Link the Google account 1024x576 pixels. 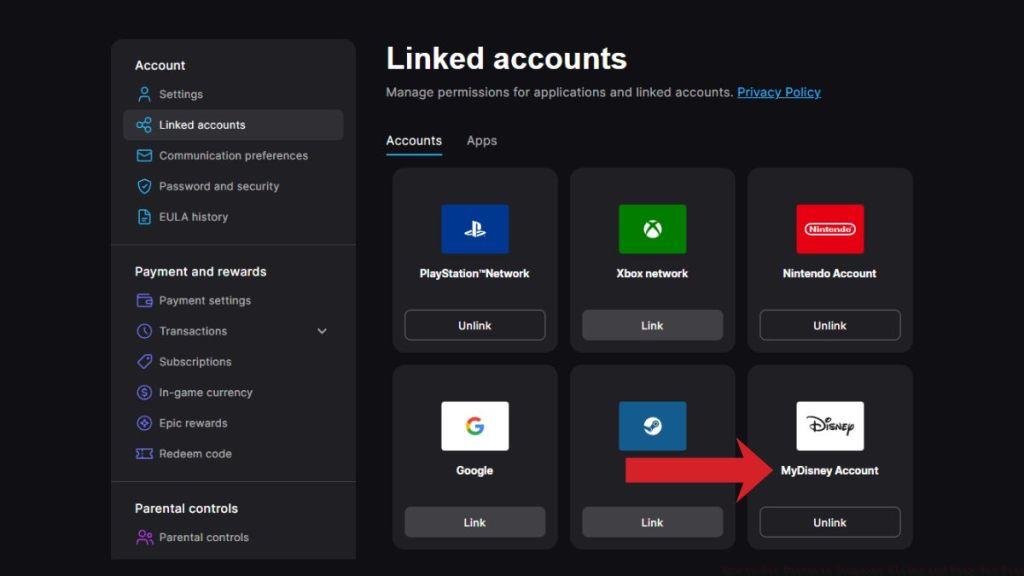pos(475,522)
